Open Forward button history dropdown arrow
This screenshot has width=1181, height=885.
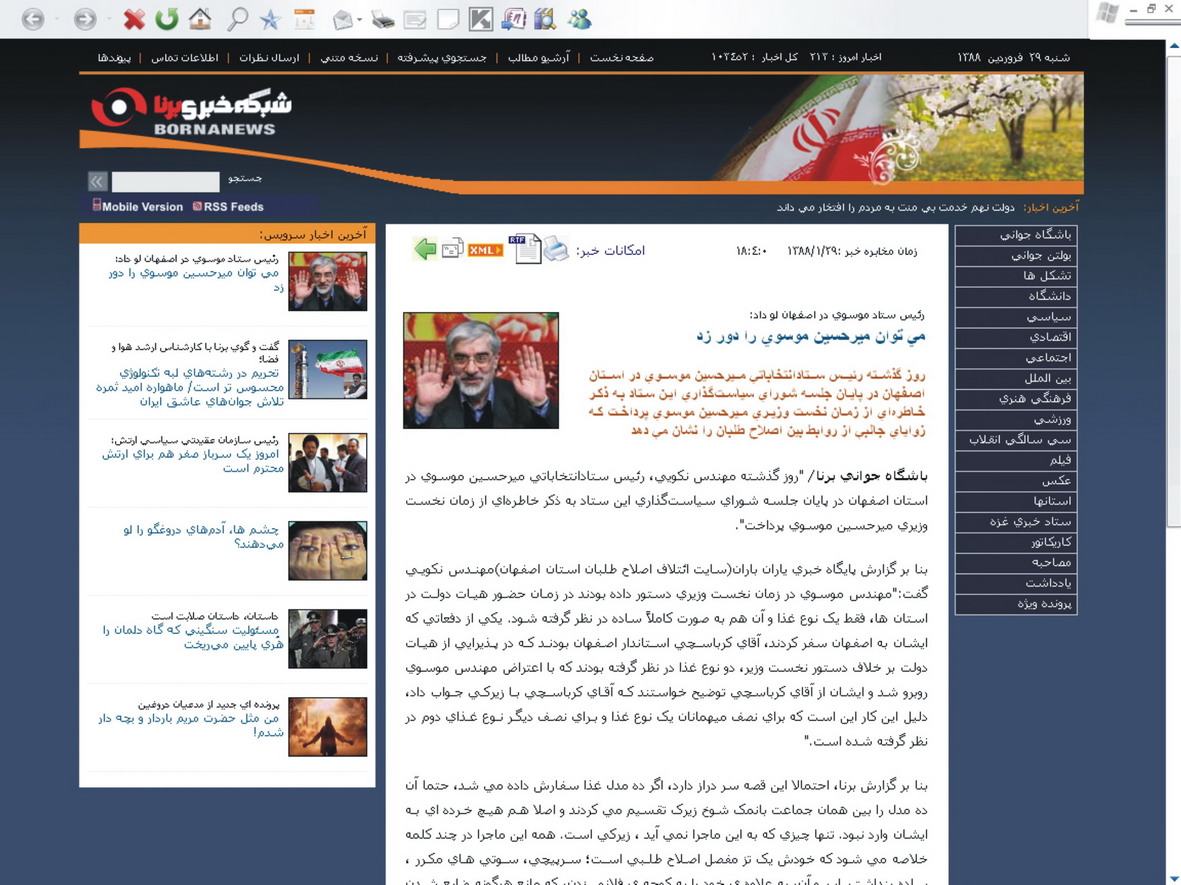click(x=108, y=19)
